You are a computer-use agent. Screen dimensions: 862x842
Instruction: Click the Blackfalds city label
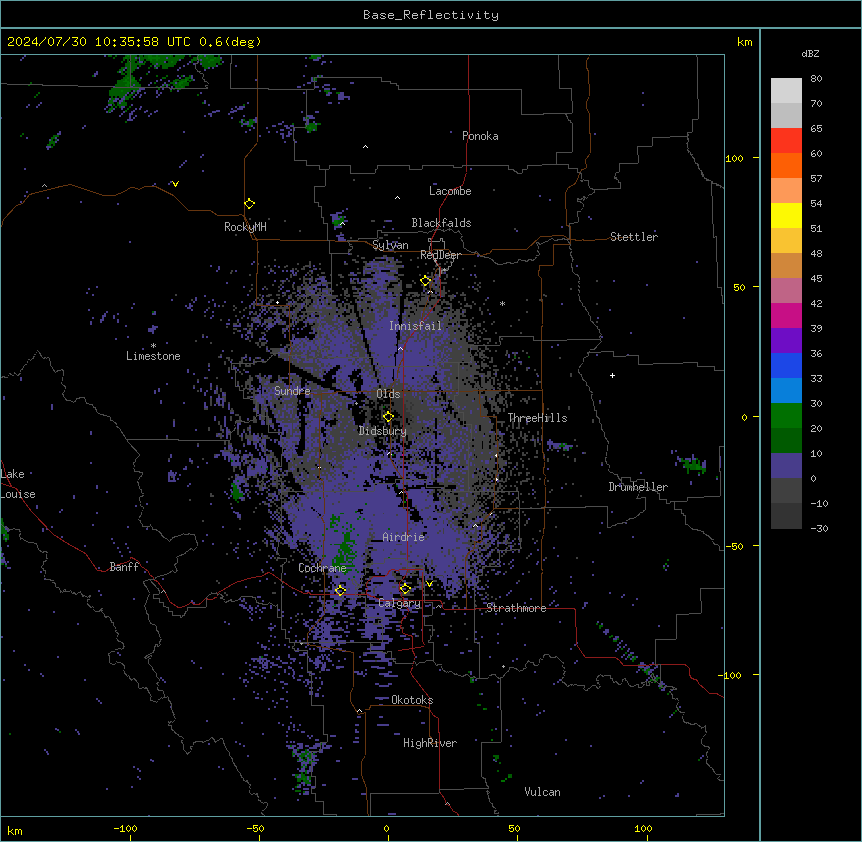(x=441, y=223)
